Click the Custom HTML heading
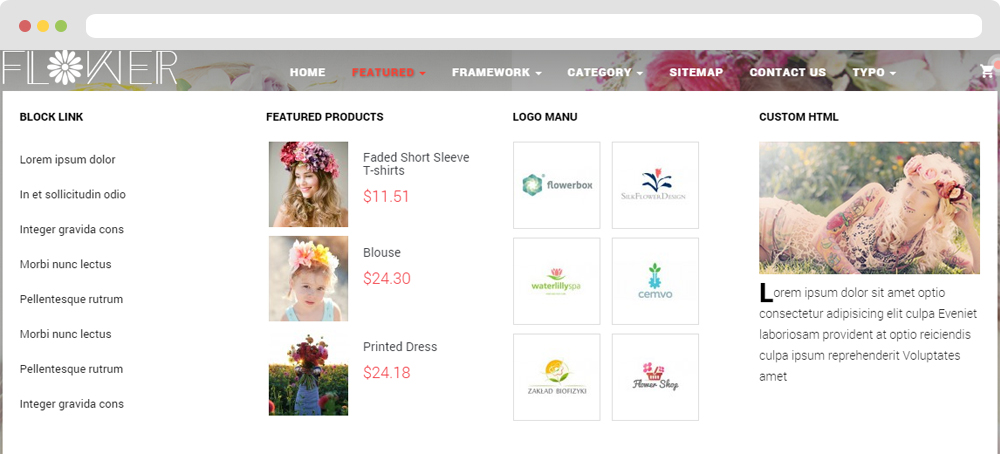The height and width of the screenshot is (454, 1000). pyautogui.click(x=798, y=117)
